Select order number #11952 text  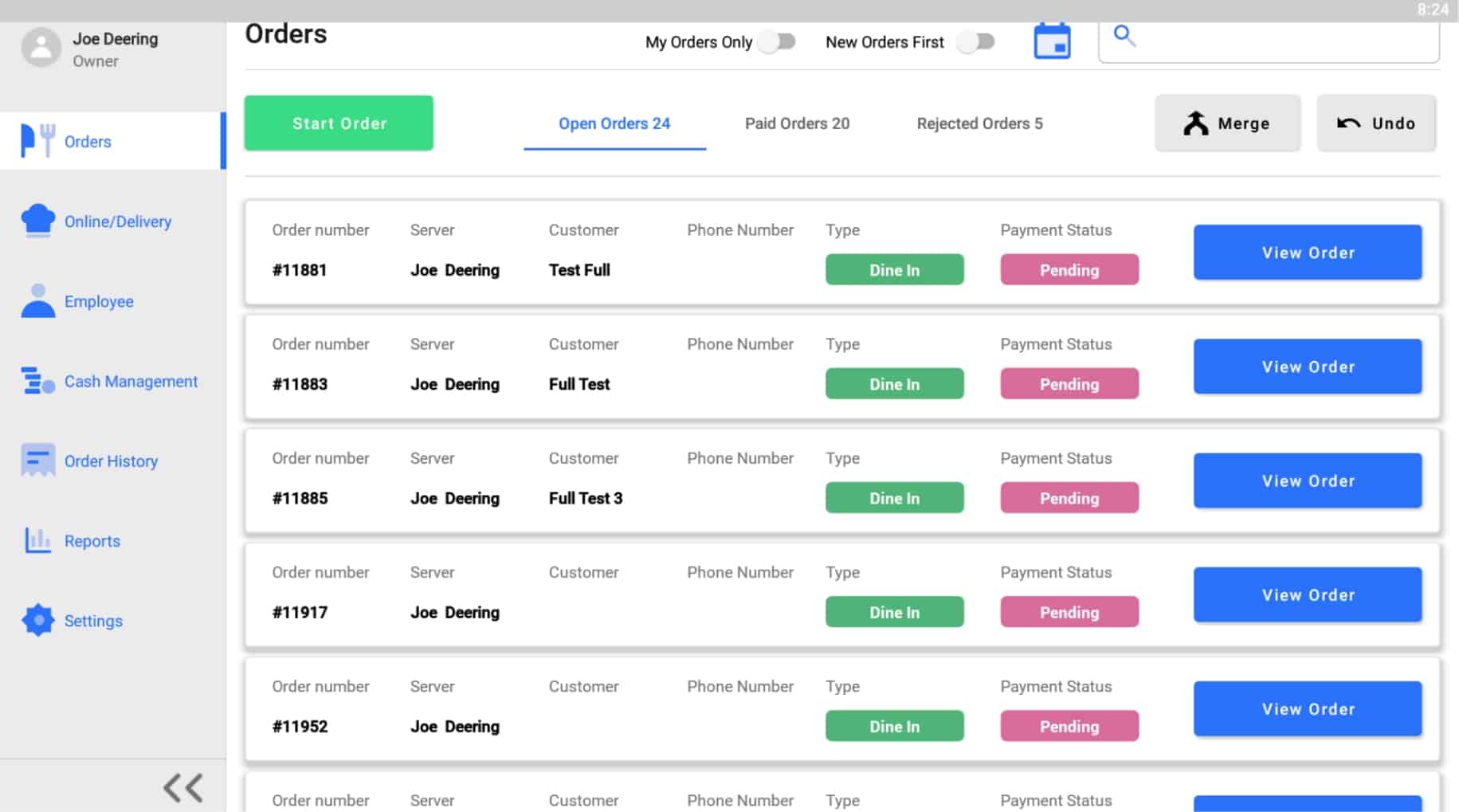pos(300,726)
